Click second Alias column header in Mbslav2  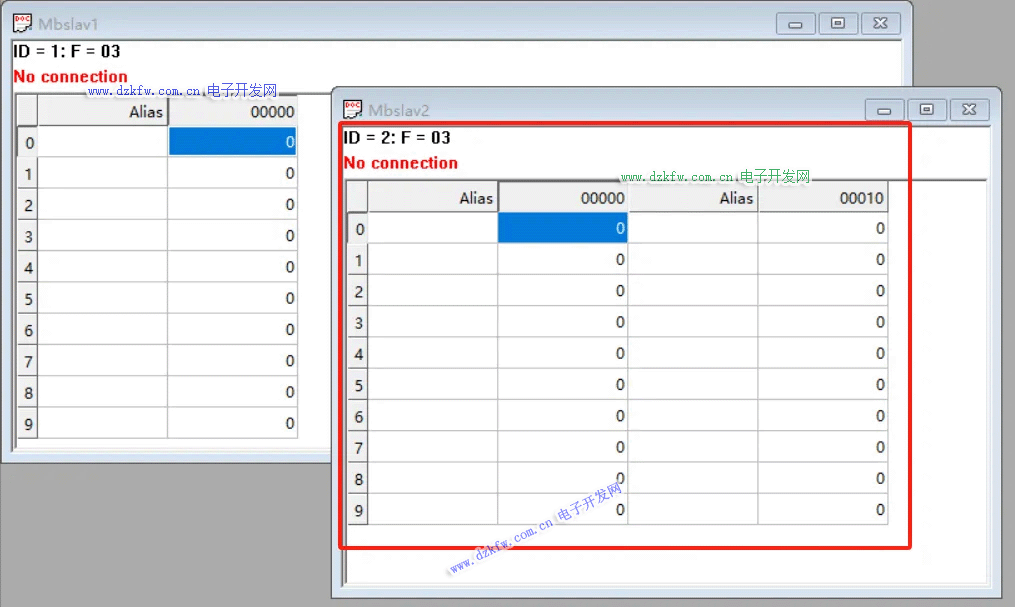pyautogui.click(x=693, y=197)
